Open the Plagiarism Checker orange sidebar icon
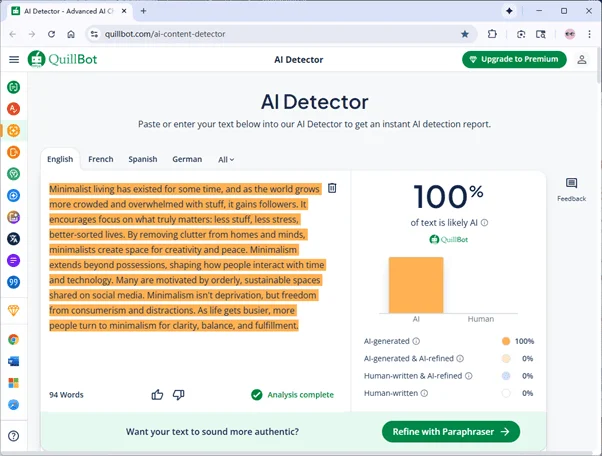The width and height of the screenshot is (602, 456). pos(13,152)
